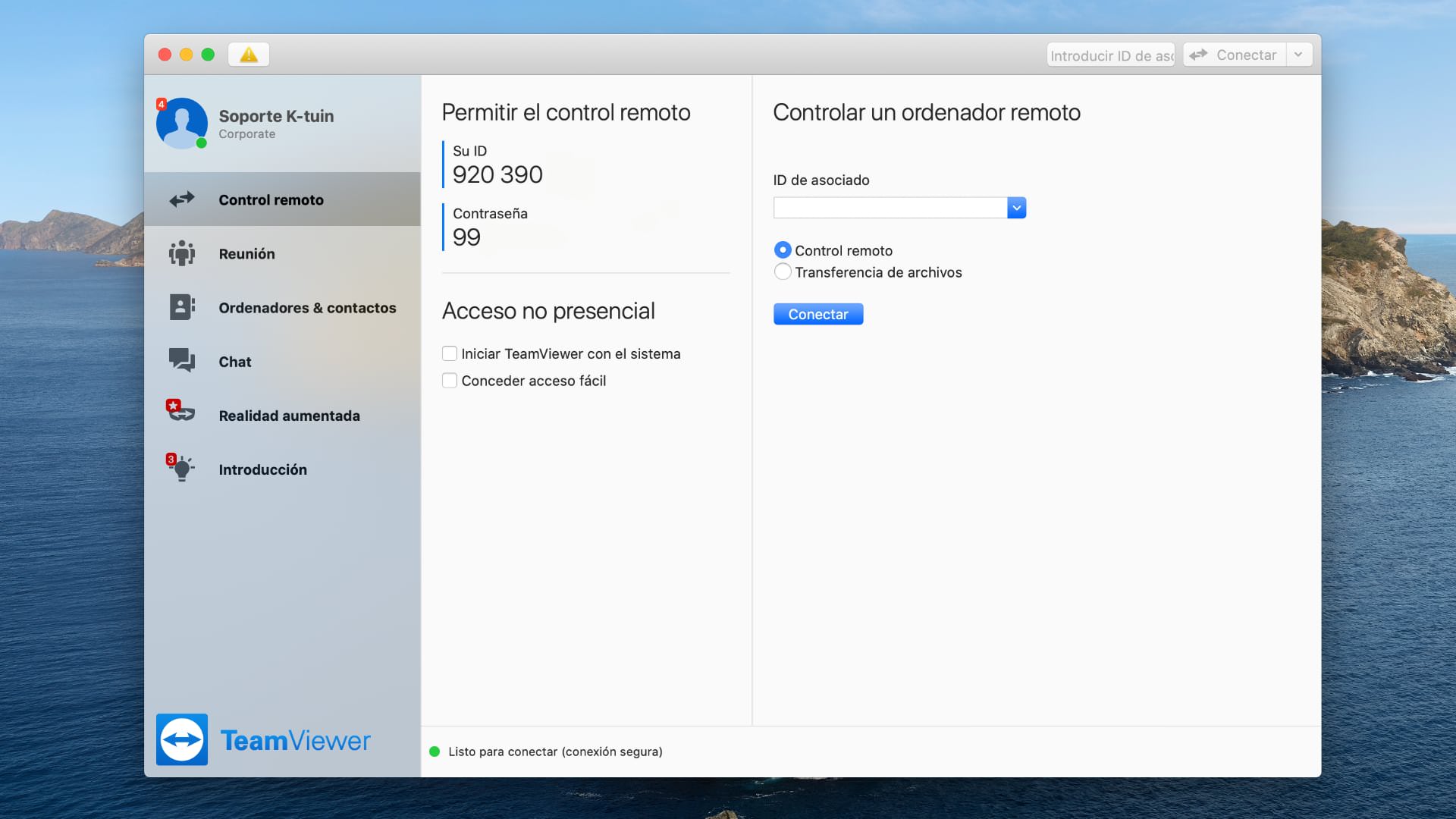Select the Transferencia de archivos radio option

pos(783,272)
